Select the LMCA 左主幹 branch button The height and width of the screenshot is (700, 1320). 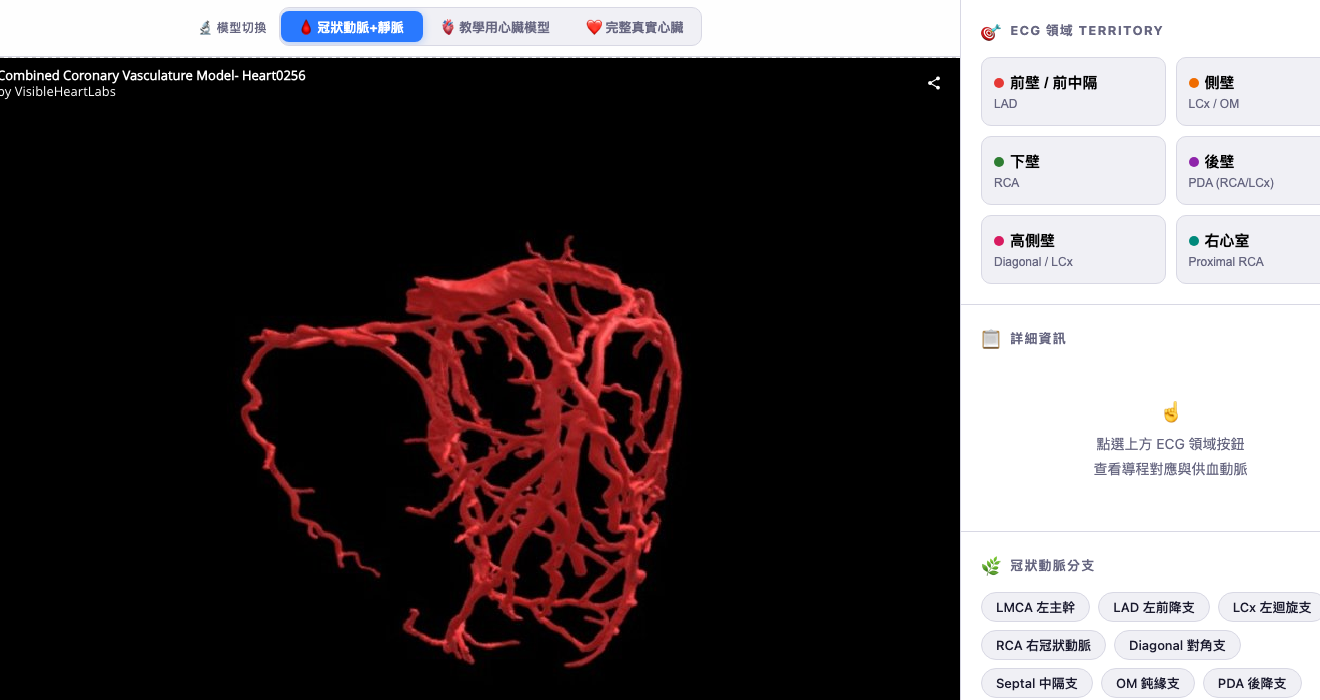coord(1035,607)
